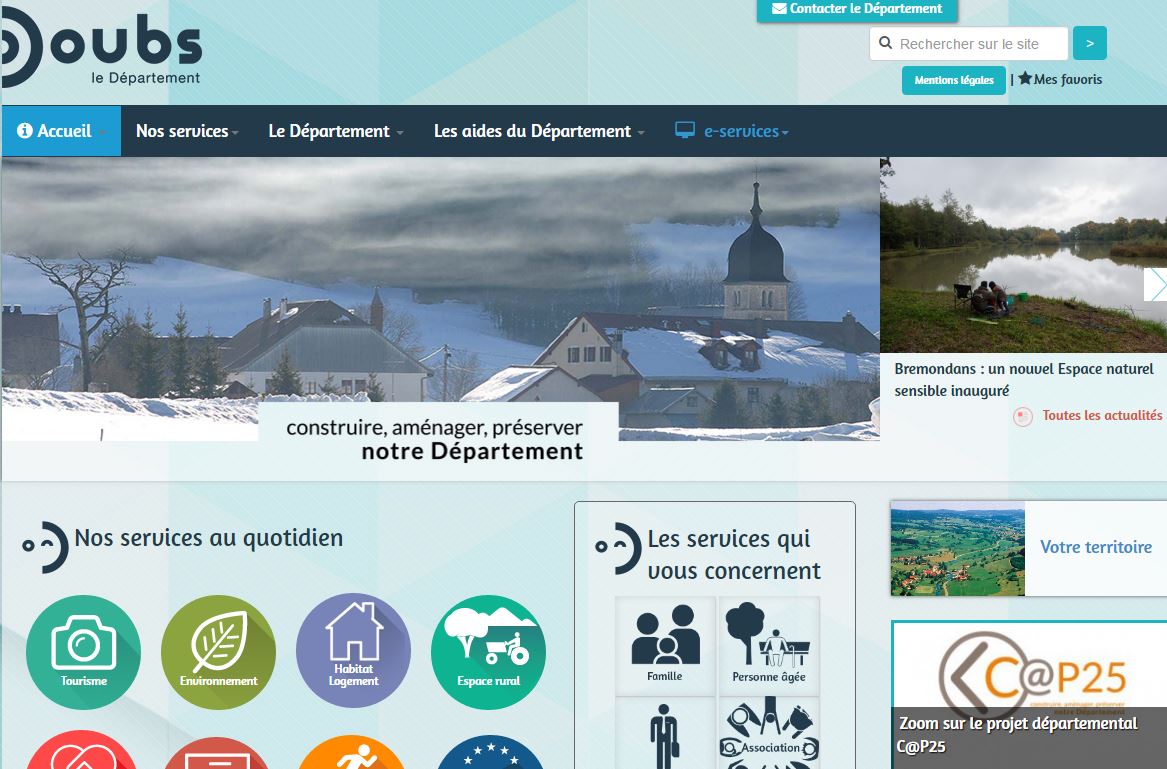
Task: Click the red circle icon before Toutes les actualités
Action: [1023, 417]
